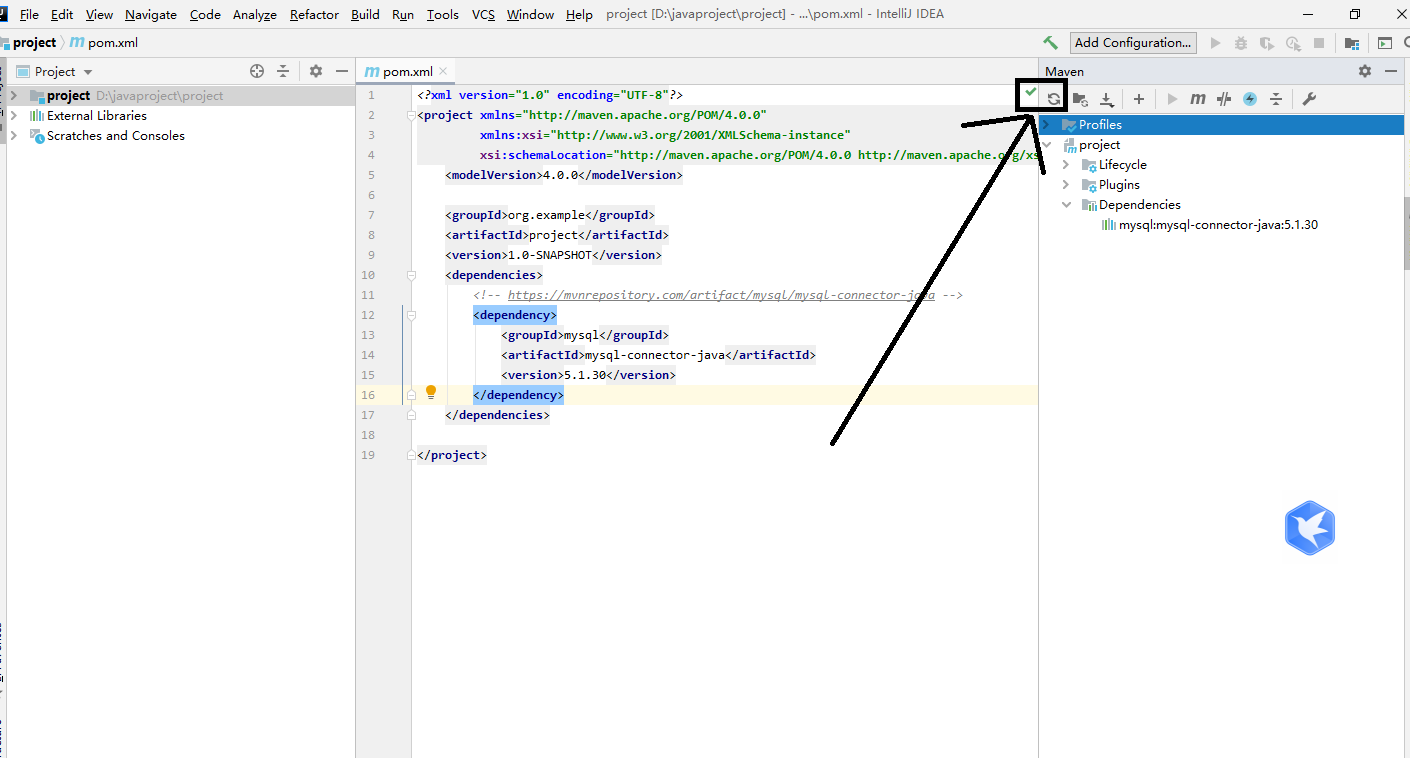
Task: Open the File menu
Action: tap(29, 14)
